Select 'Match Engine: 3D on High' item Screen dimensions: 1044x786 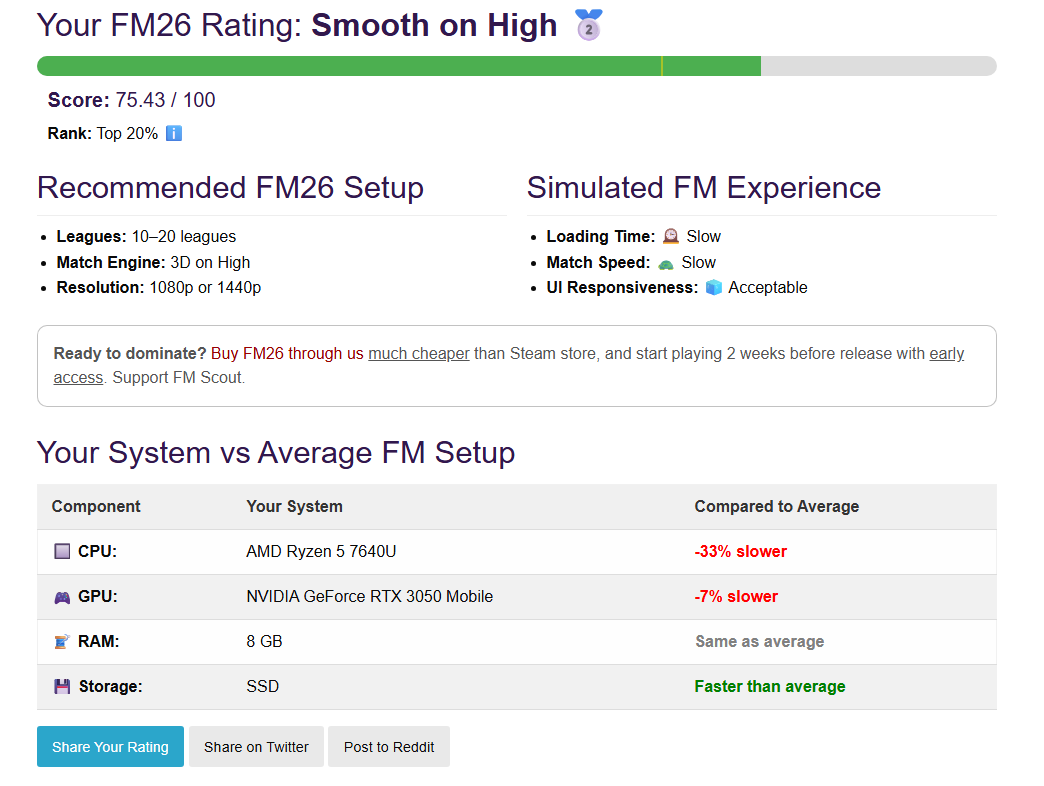pyautogui.click(x=153, y=262)
